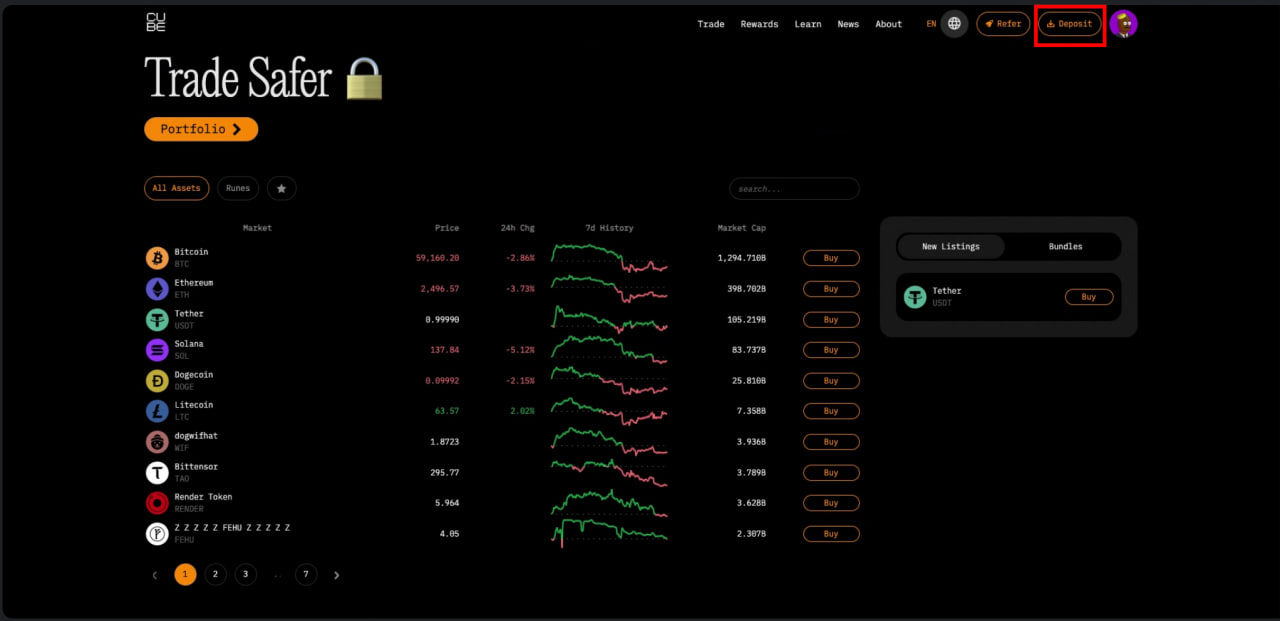Select the All Assets filter
The image size is (1280, 621).
coord(176,188)
